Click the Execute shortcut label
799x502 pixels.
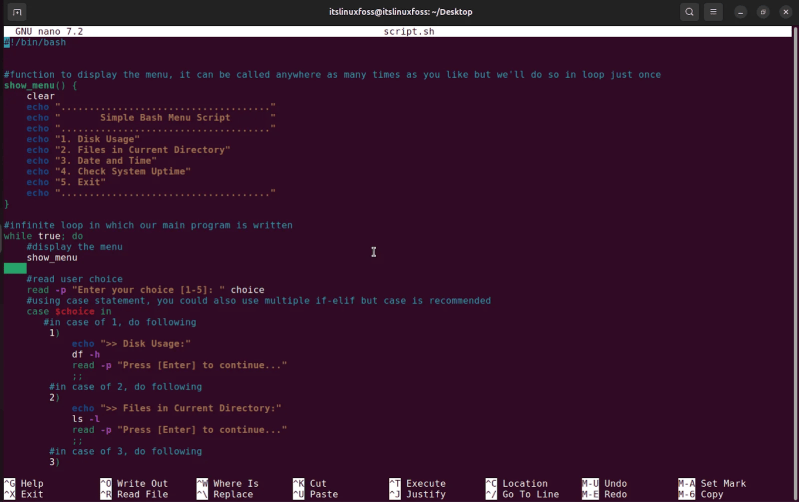point(426,483)
